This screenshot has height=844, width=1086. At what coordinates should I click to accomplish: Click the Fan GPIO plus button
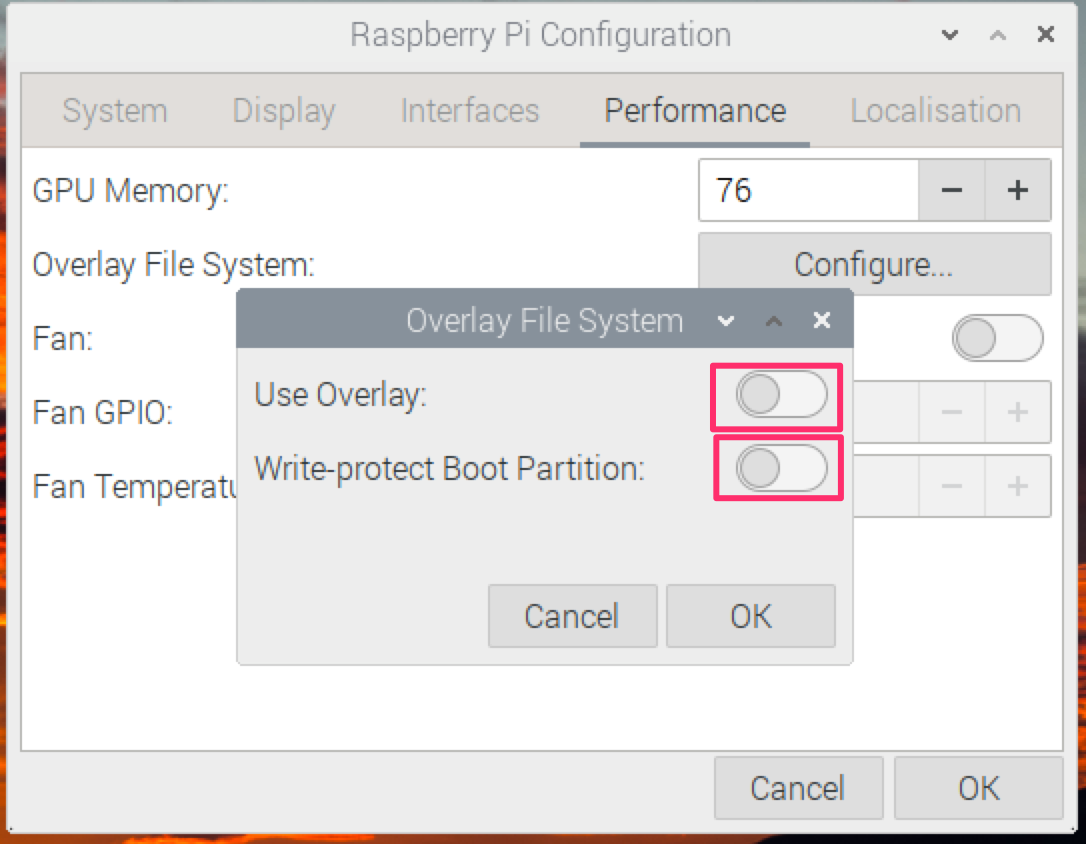1018,412
